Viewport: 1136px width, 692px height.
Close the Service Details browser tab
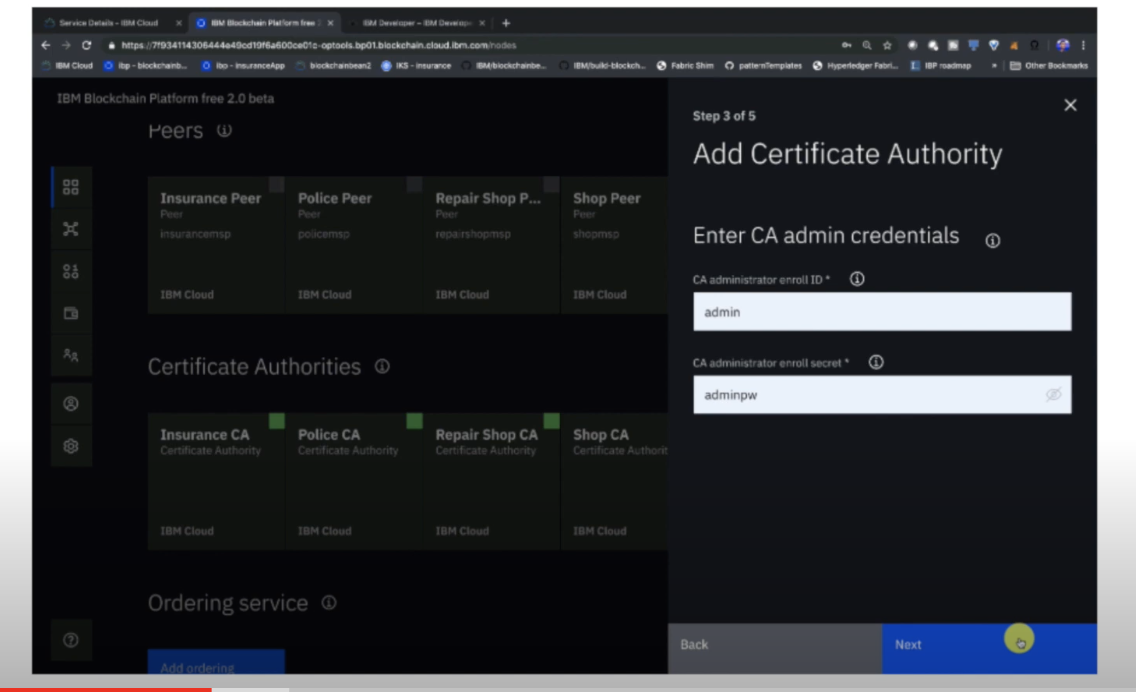(x=179, y=23)
